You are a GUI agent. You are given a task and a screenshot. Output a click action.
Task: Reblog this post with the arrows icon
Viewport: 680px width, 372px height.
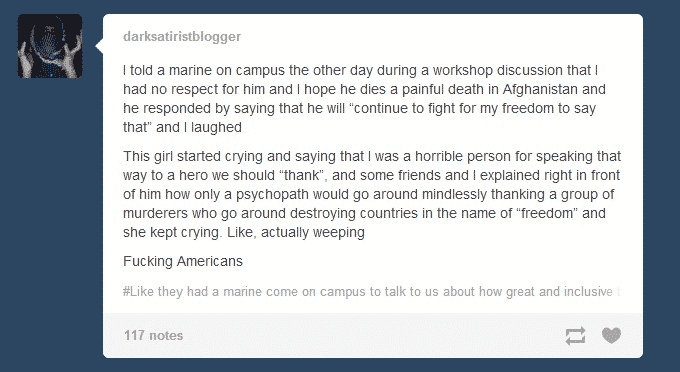(x=575, y=336)
